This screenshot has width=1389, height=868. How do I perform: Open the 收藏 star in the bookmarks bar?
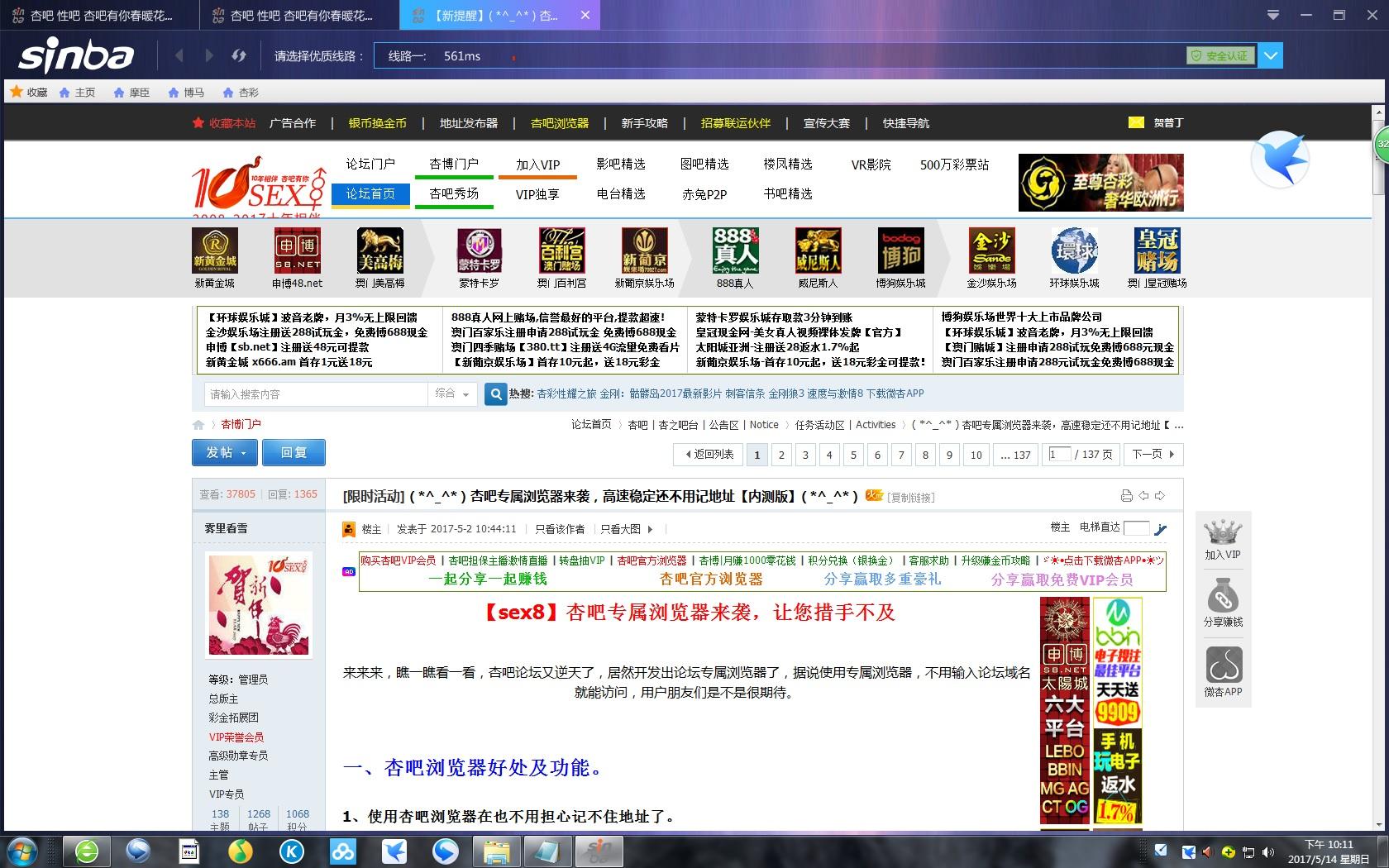(x=28, y=92)
